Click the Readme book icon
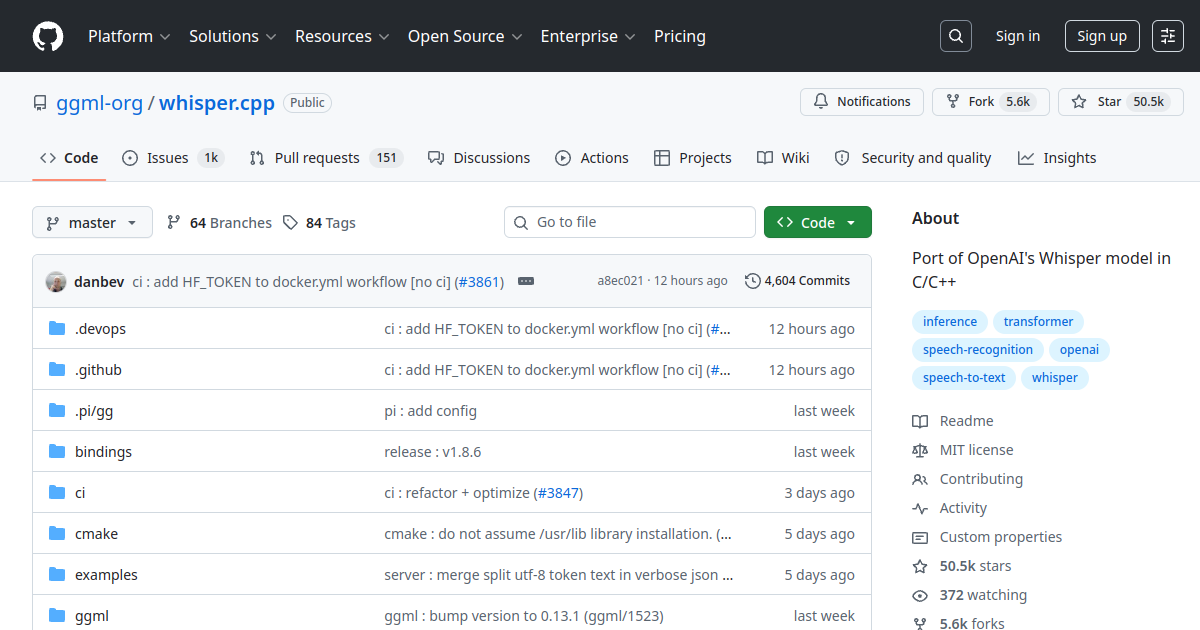 (x=920, y=421)
